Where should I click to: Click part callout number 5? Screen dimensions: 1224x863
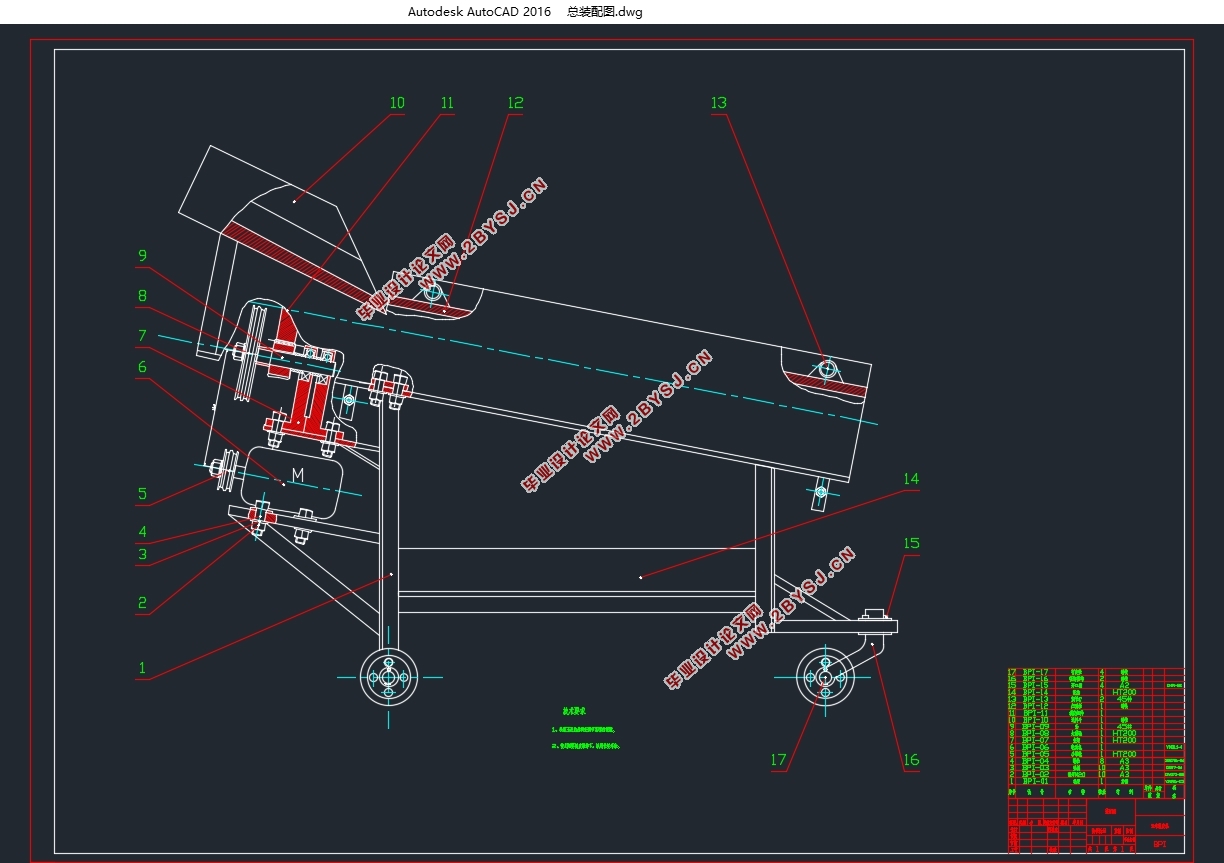142,493
